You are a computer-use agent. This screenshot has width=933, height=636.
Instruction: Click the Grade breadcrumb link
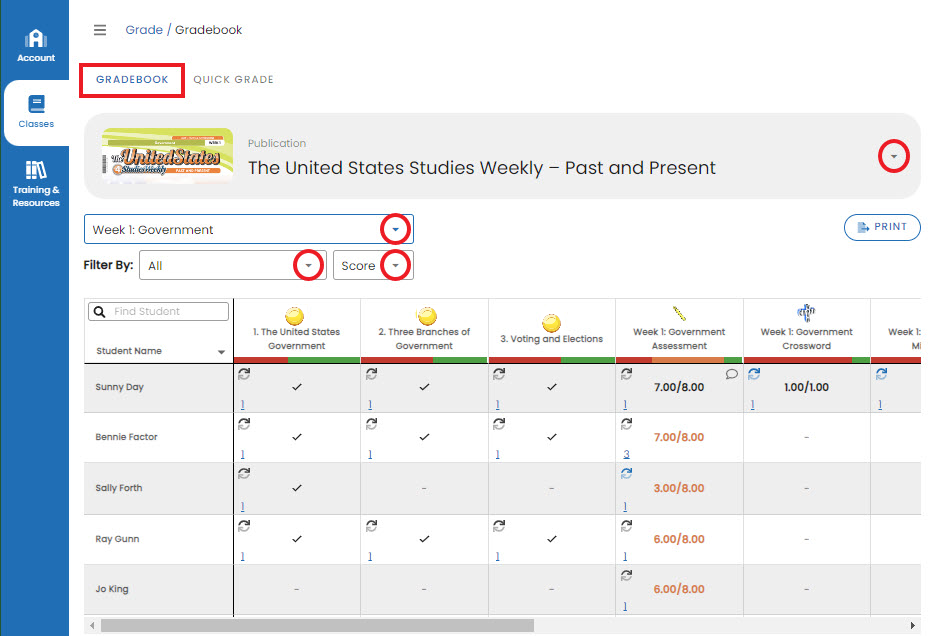[x=144, y=30]
